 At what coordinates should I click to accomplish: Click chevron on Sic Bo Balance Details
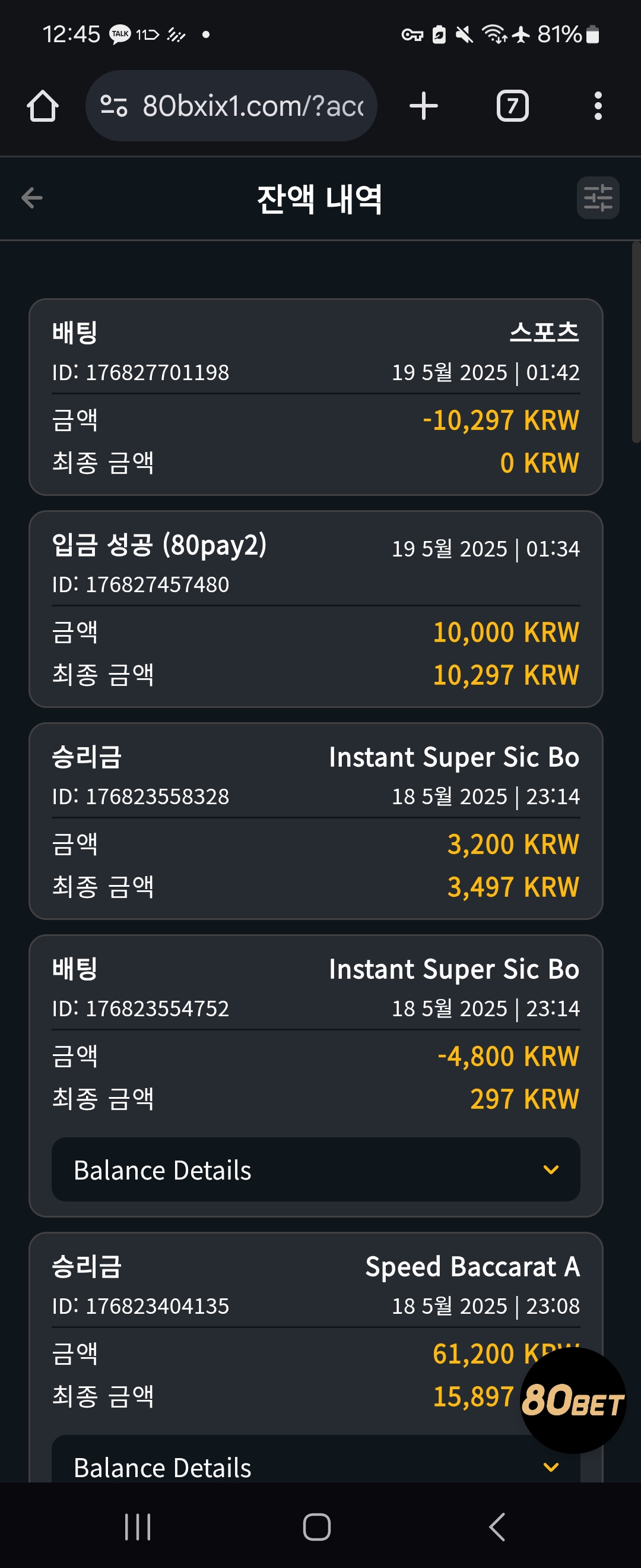click(x=551, y=1170)
